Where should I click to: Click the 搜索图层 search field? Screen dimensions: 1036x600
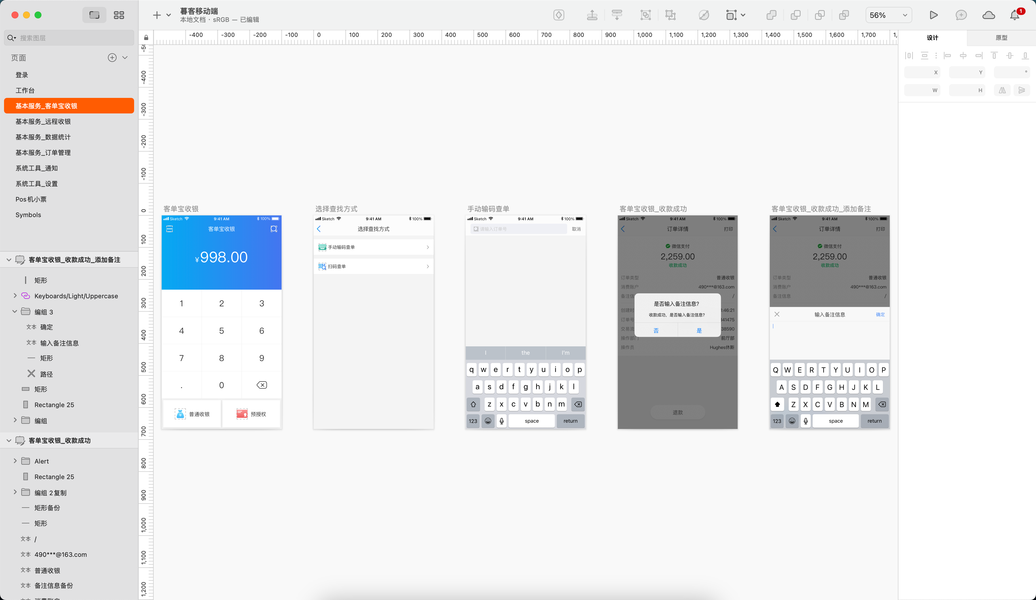pos(69,38)
